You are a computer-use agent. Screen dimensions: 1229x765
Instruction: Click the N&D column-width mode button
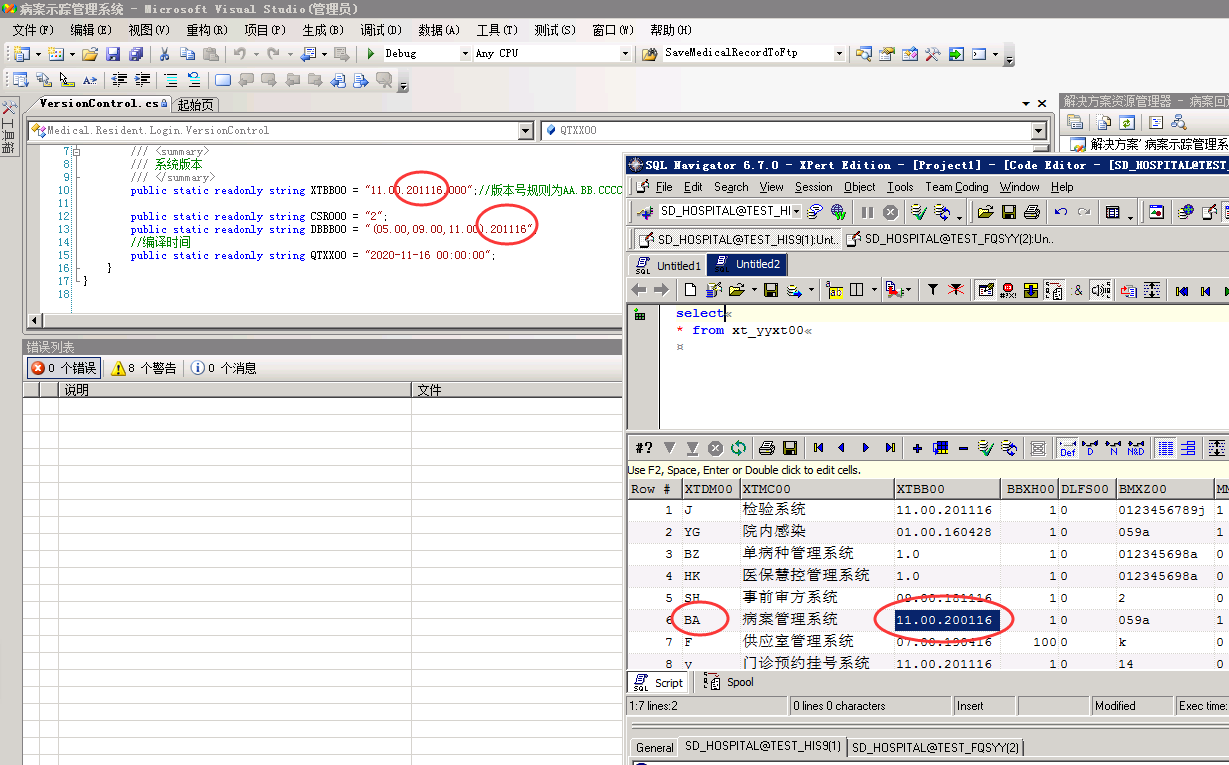pos(1136,448)
